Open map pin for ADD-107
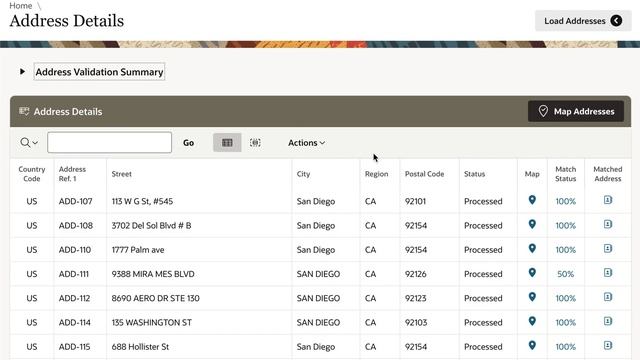Image resolution: width=640 pixels, height=360 pixels. [532, 200]
